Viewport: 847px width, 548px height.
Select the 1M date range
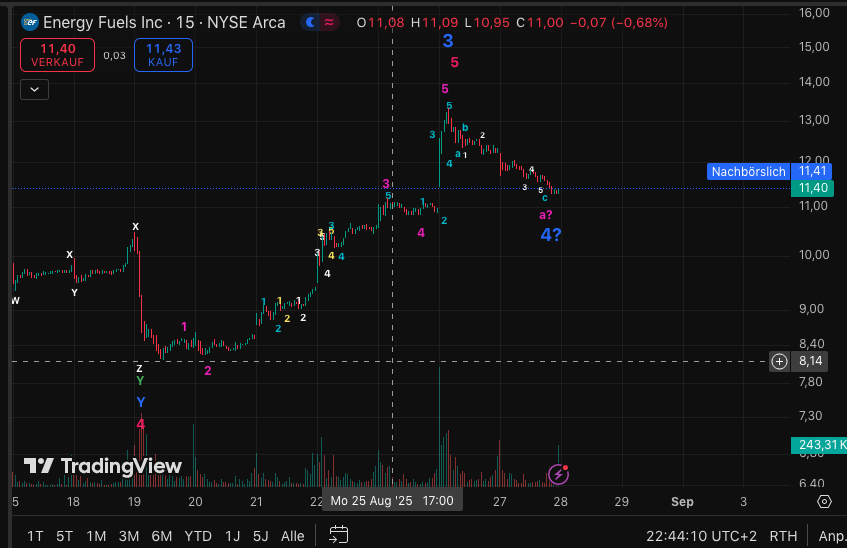(96, 536)
